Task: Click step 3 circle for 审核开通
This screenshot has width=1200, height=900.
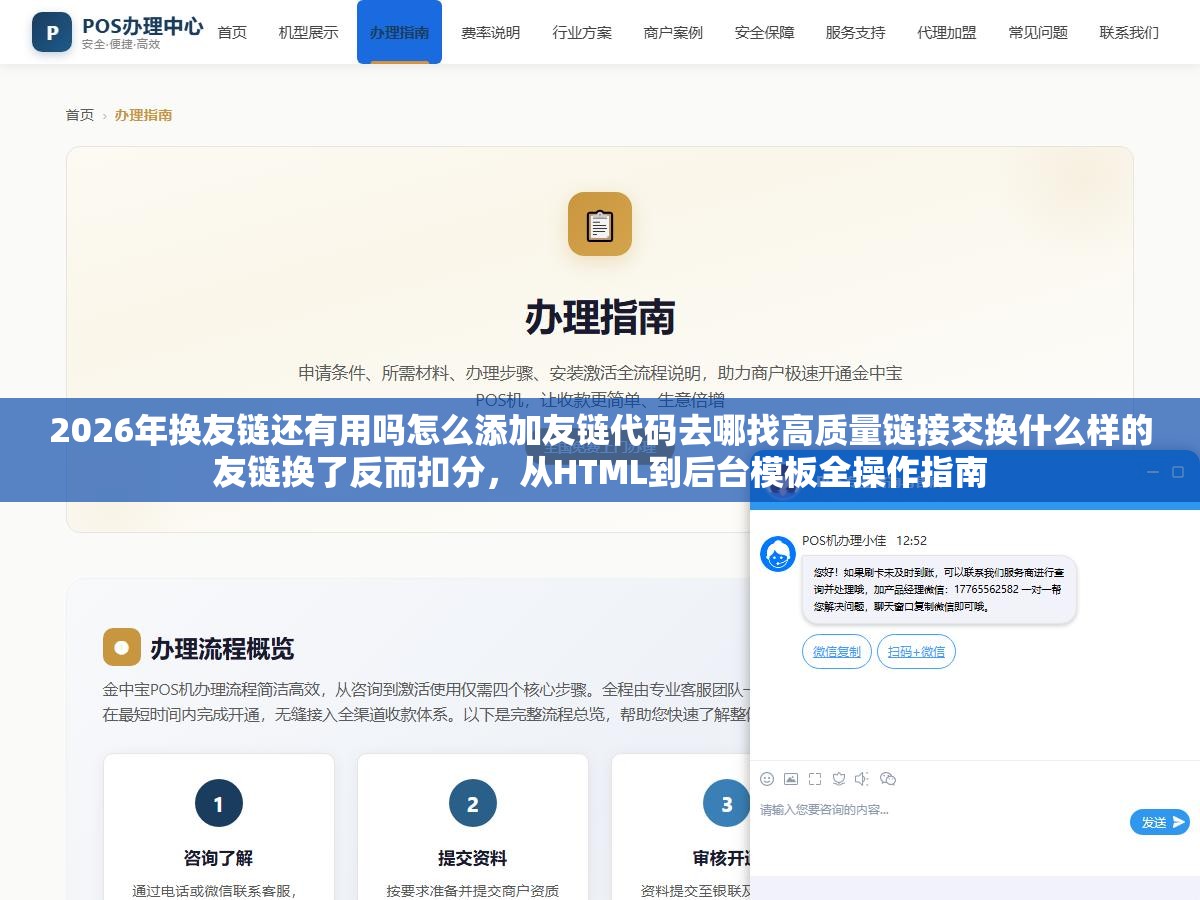Action: click(x=726, y=803)
